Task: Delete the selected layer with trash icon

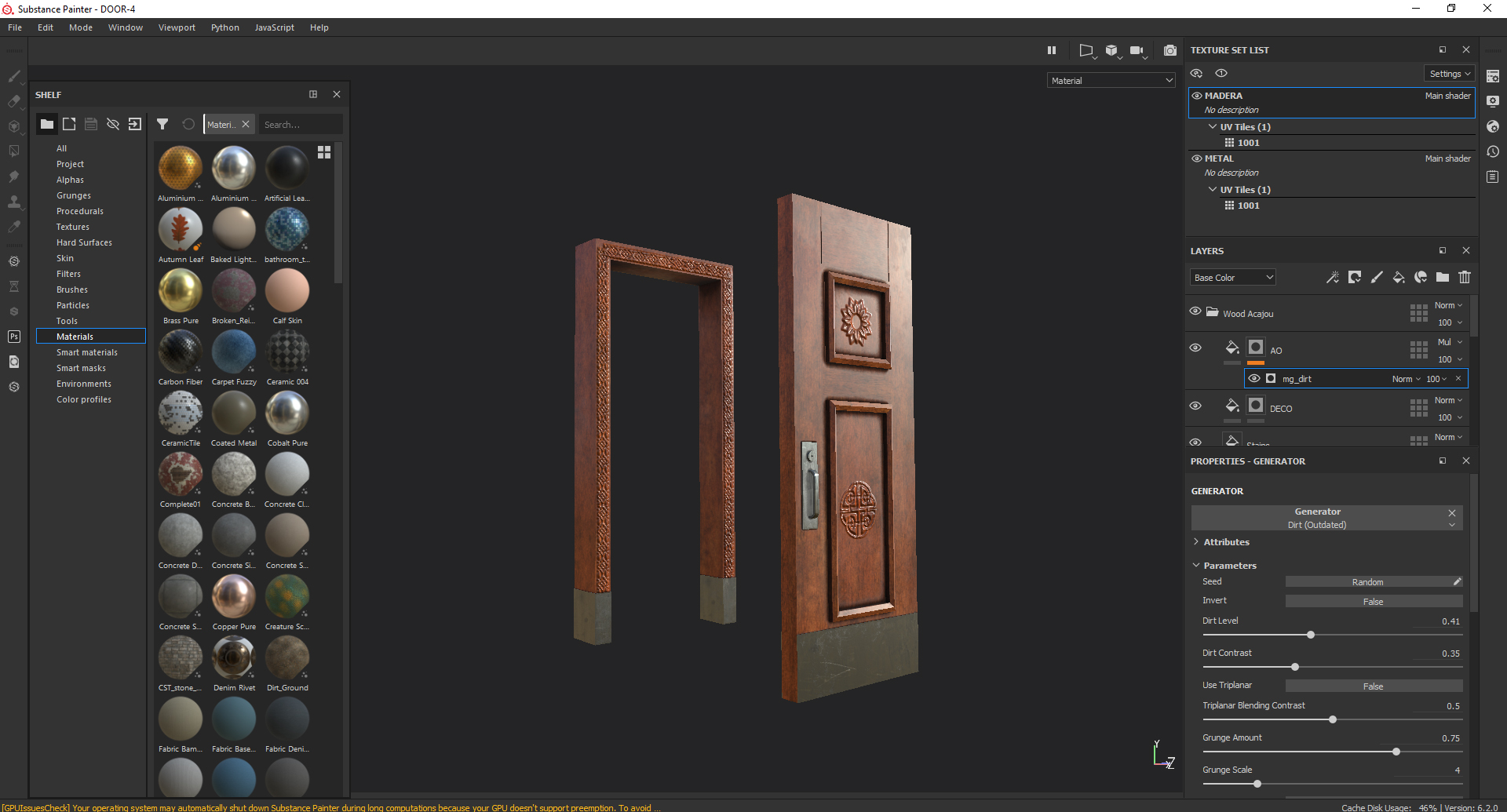Action: 1465,277
